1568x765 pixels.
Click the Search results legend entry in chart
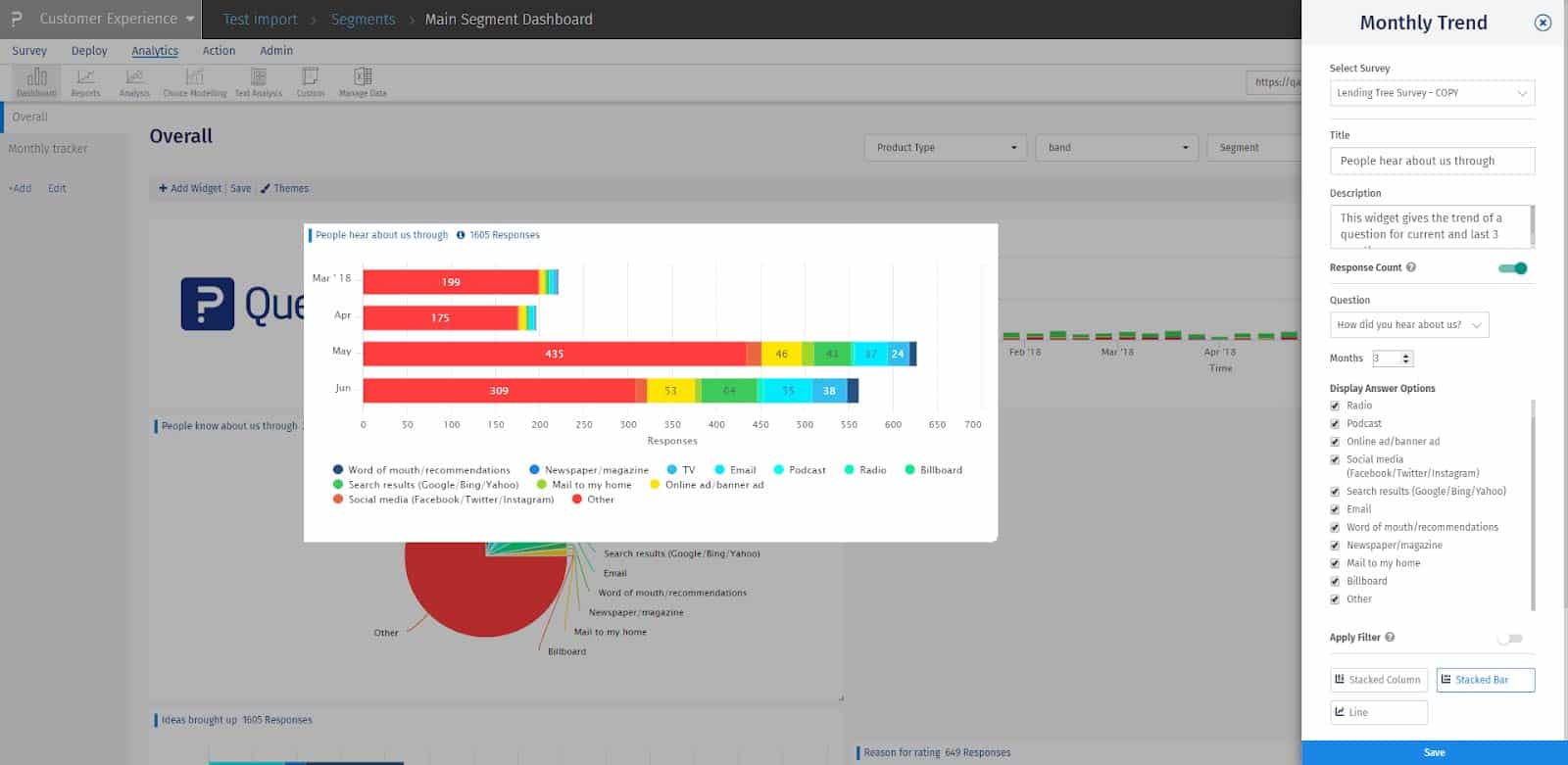(x=425, y=485)
